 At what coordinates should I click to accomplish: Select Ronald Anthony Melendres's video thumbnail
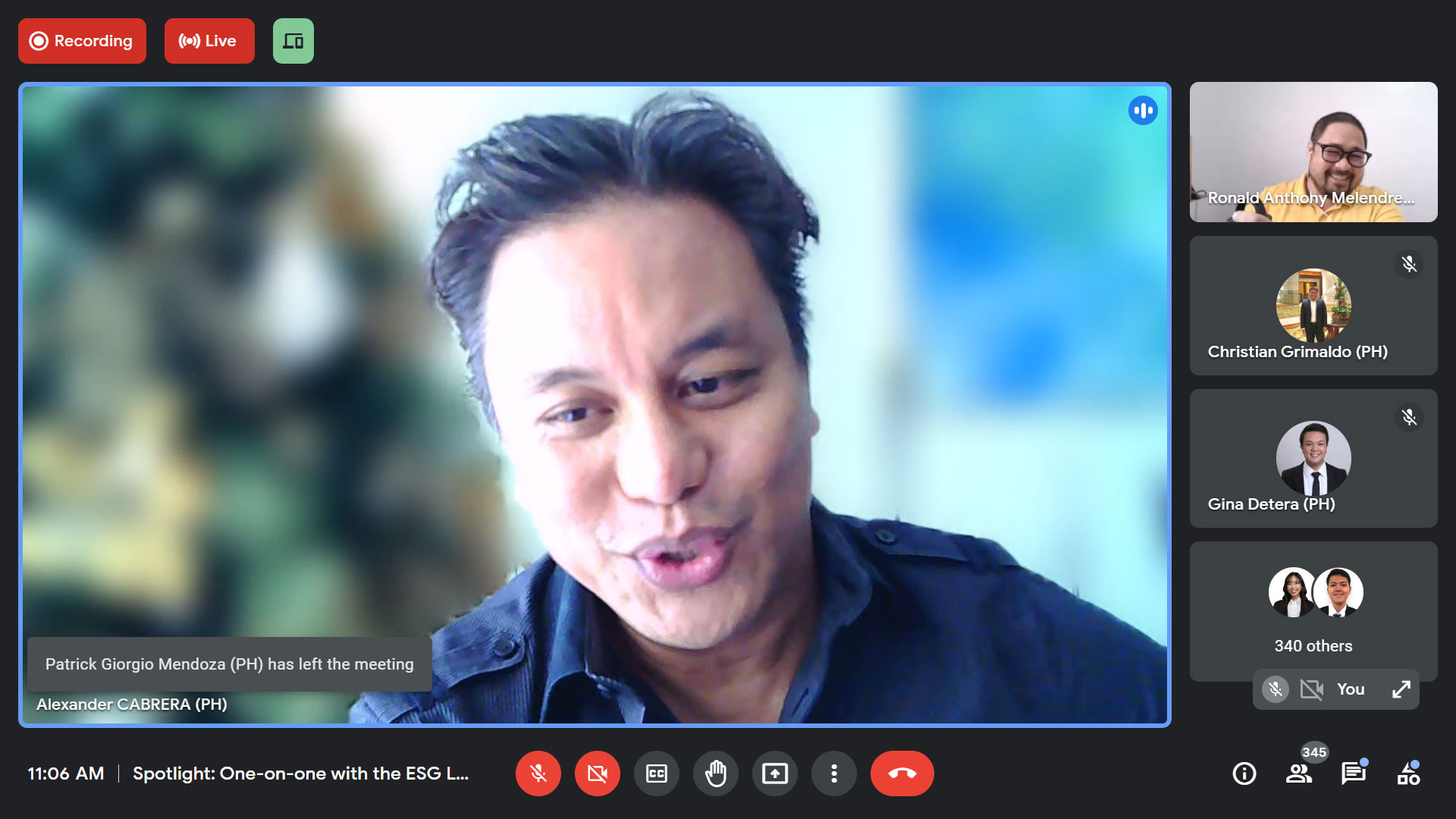(x=1313, y=152)
